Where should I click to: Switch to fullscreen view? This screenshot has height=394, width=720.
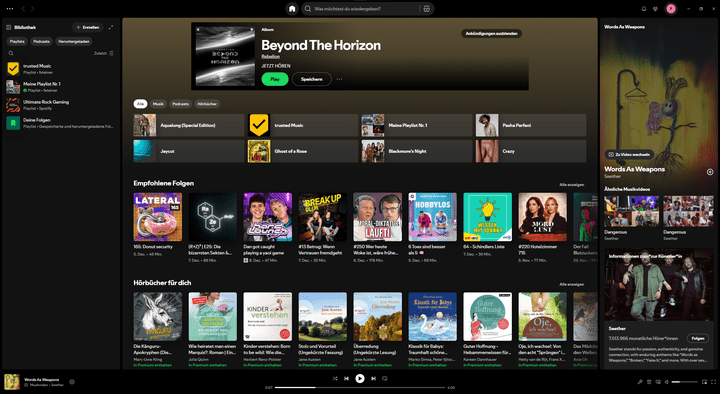tap(714, 382)
